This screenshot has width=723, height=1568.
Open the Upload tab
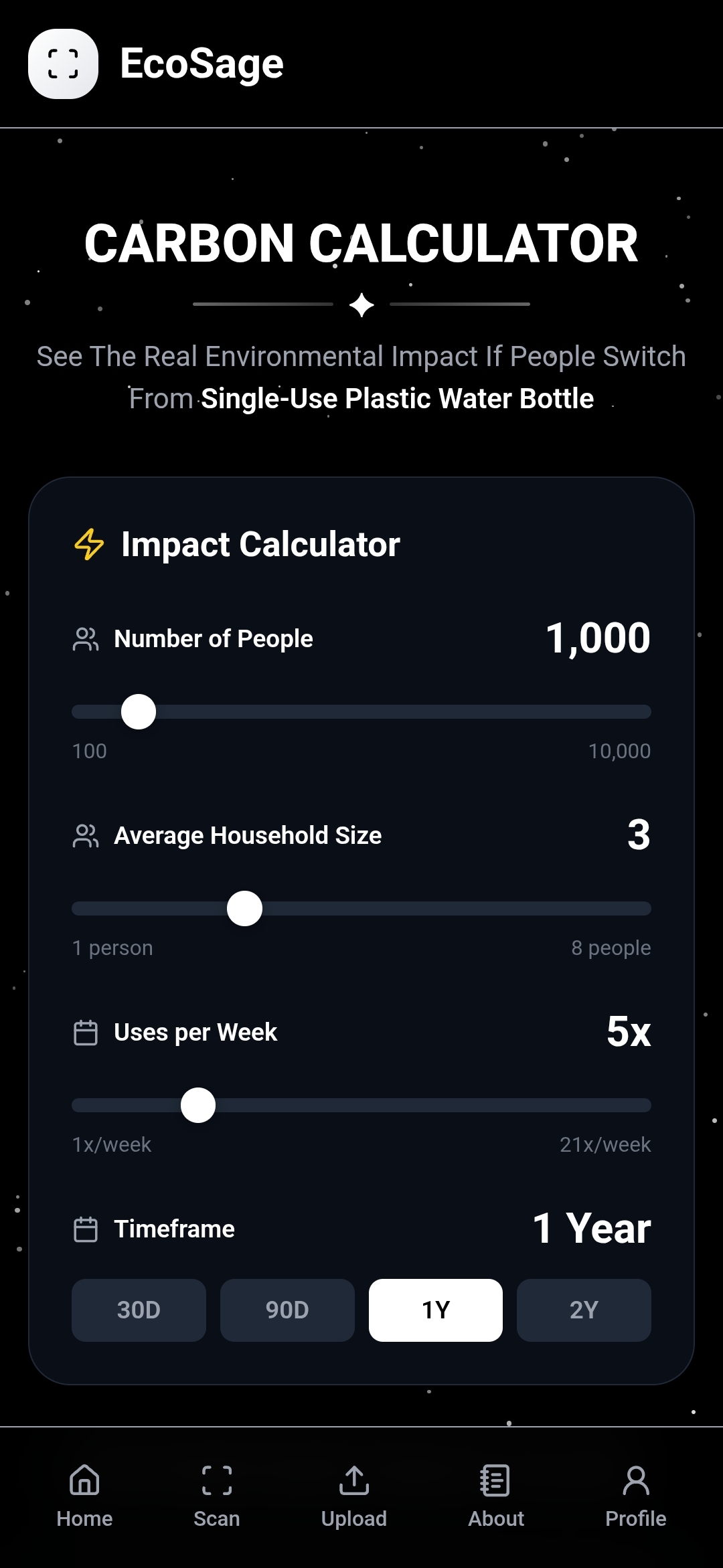coord(354,1496)
